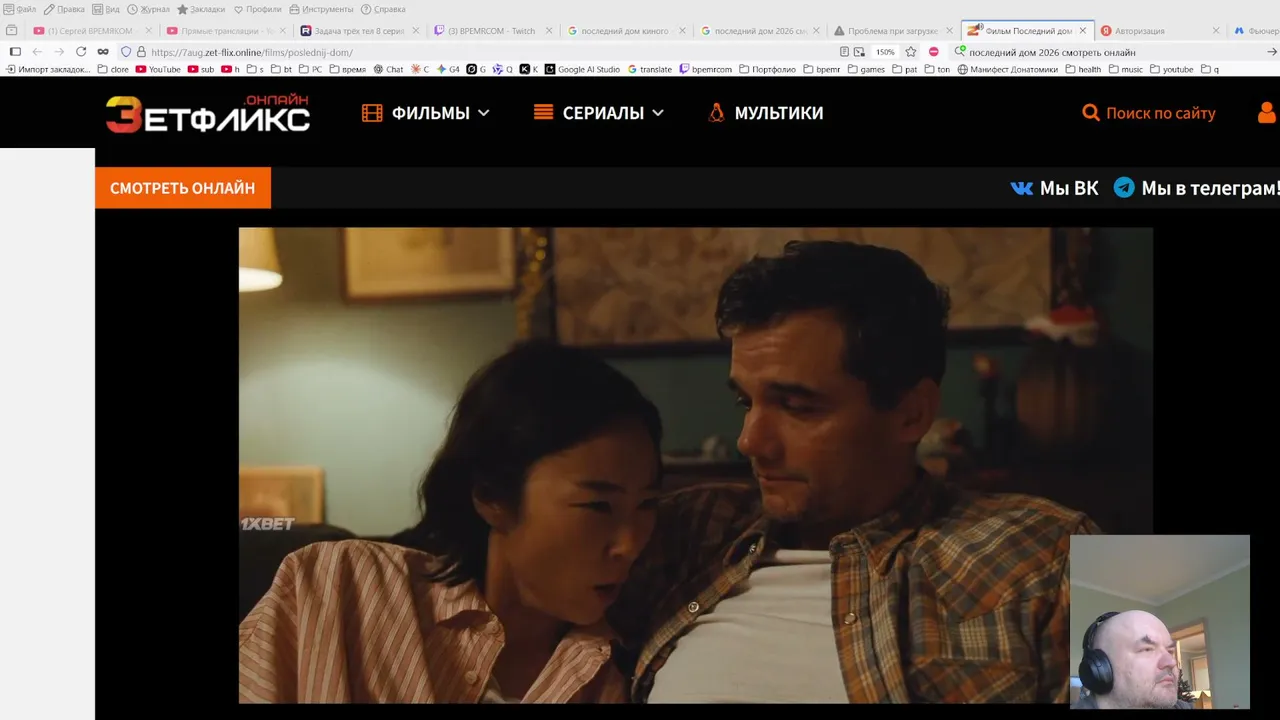This screenshot has width=1280, height=720.
Task: Open the Импорт закладок bookmark
Action: (48, 70)
